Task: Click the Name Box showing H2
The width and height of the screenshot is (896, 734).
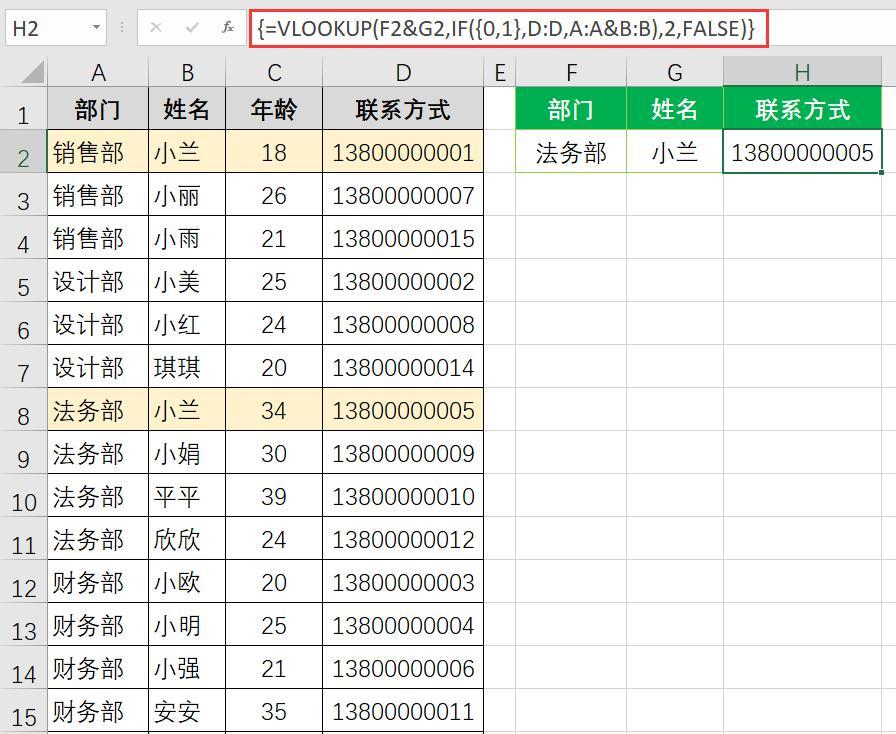Action: [x=55, y=27]
